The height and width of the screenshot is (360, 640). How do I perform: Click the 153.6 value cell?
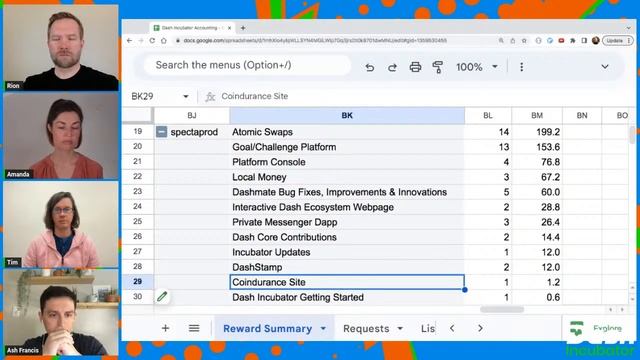pyautogui.click(x=537, y=147)
